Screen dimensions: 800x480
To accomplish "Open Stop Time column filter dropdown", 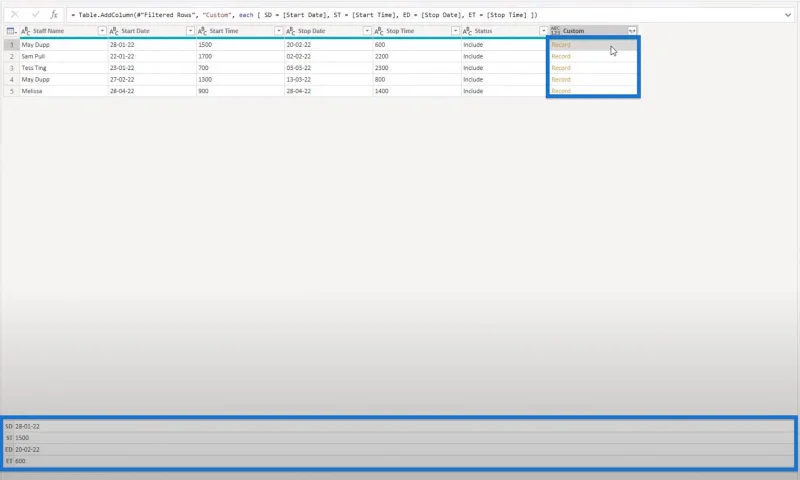I will (x=455, y=31).
